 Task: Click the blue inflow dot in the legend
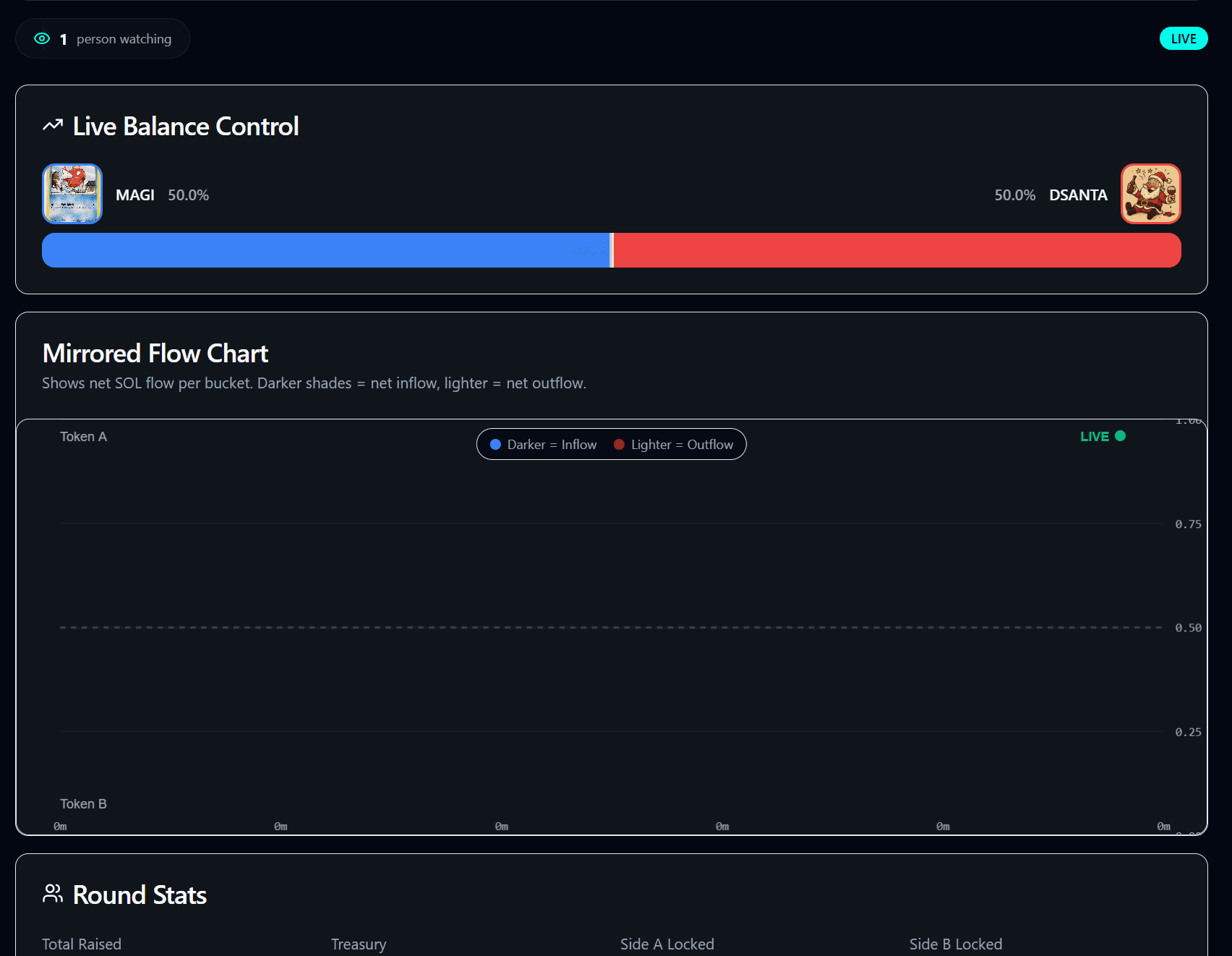pos(495,444)
